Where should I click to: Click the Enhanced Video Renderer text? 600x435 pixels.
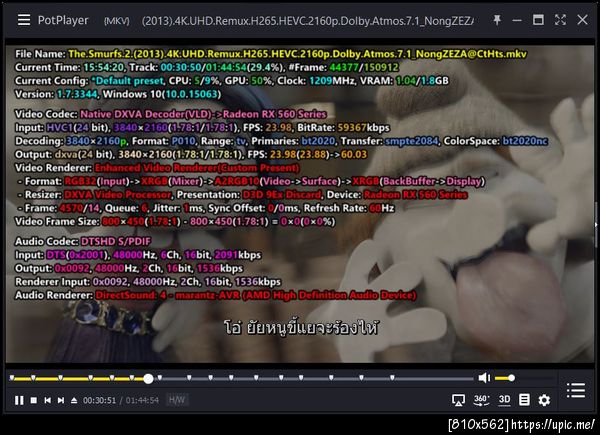point(197,168)
